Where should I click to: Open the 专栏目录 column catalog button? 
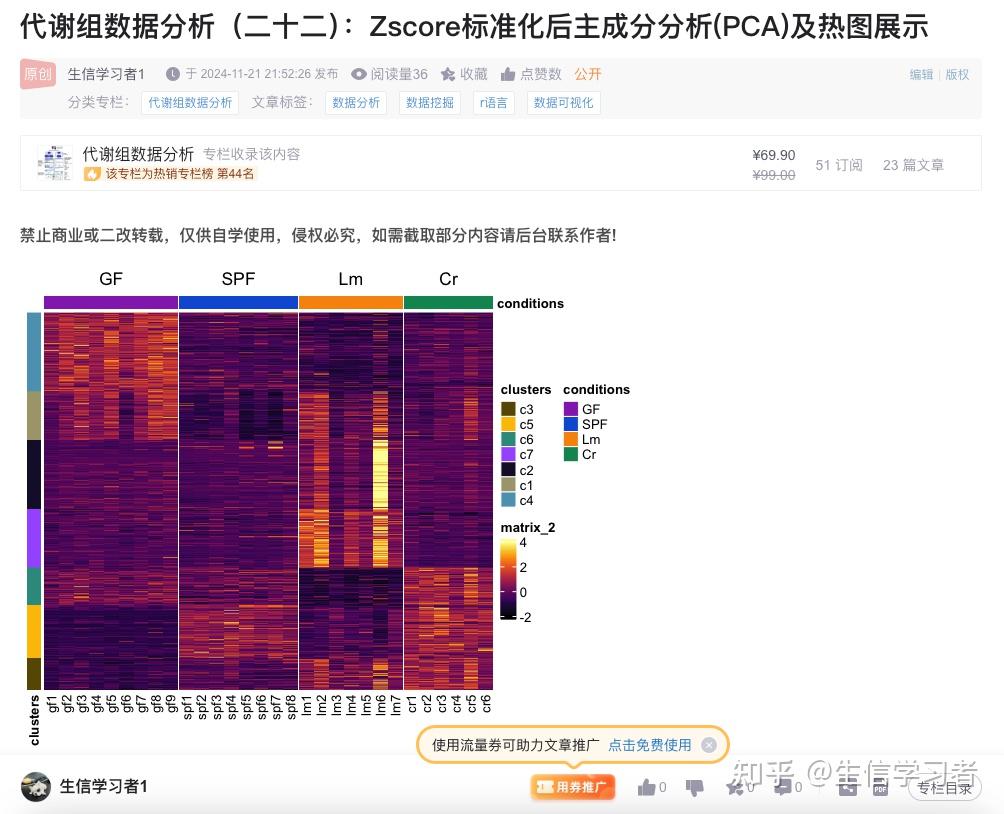coord(944,787)
